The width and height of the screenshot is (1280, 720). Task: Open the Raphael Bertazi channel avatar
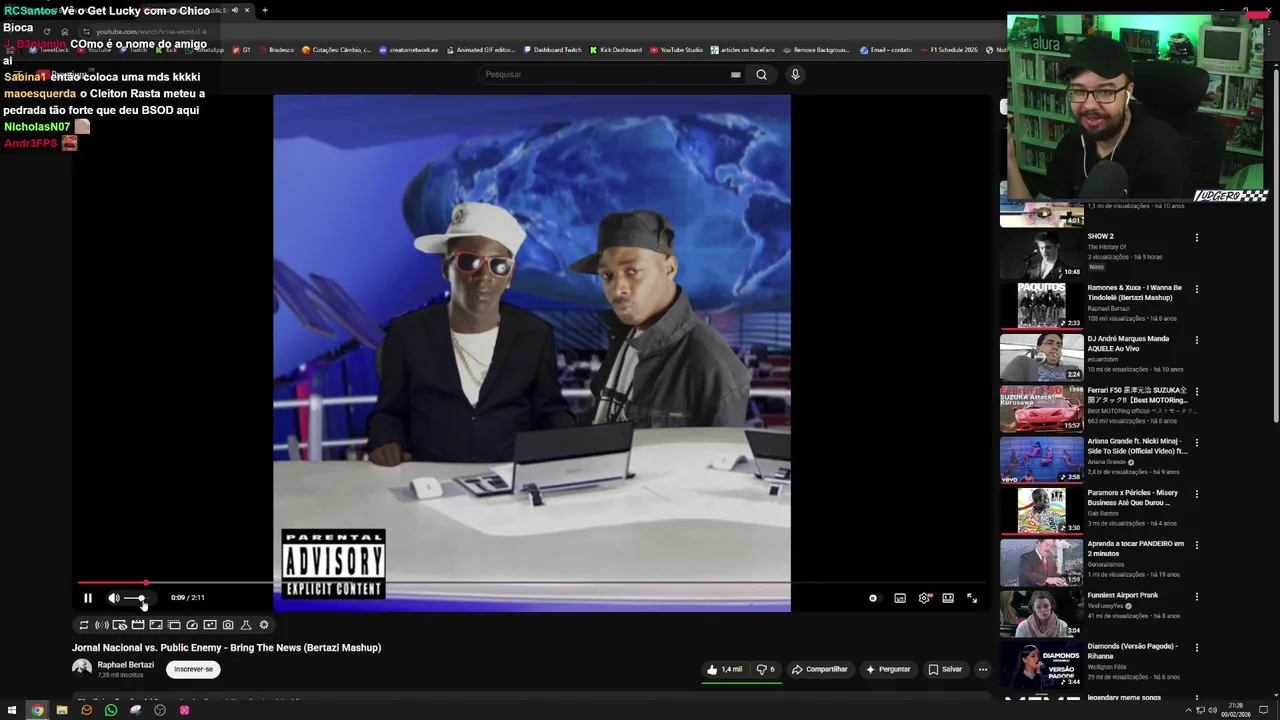pyautogui.click(x=82, y=669)
